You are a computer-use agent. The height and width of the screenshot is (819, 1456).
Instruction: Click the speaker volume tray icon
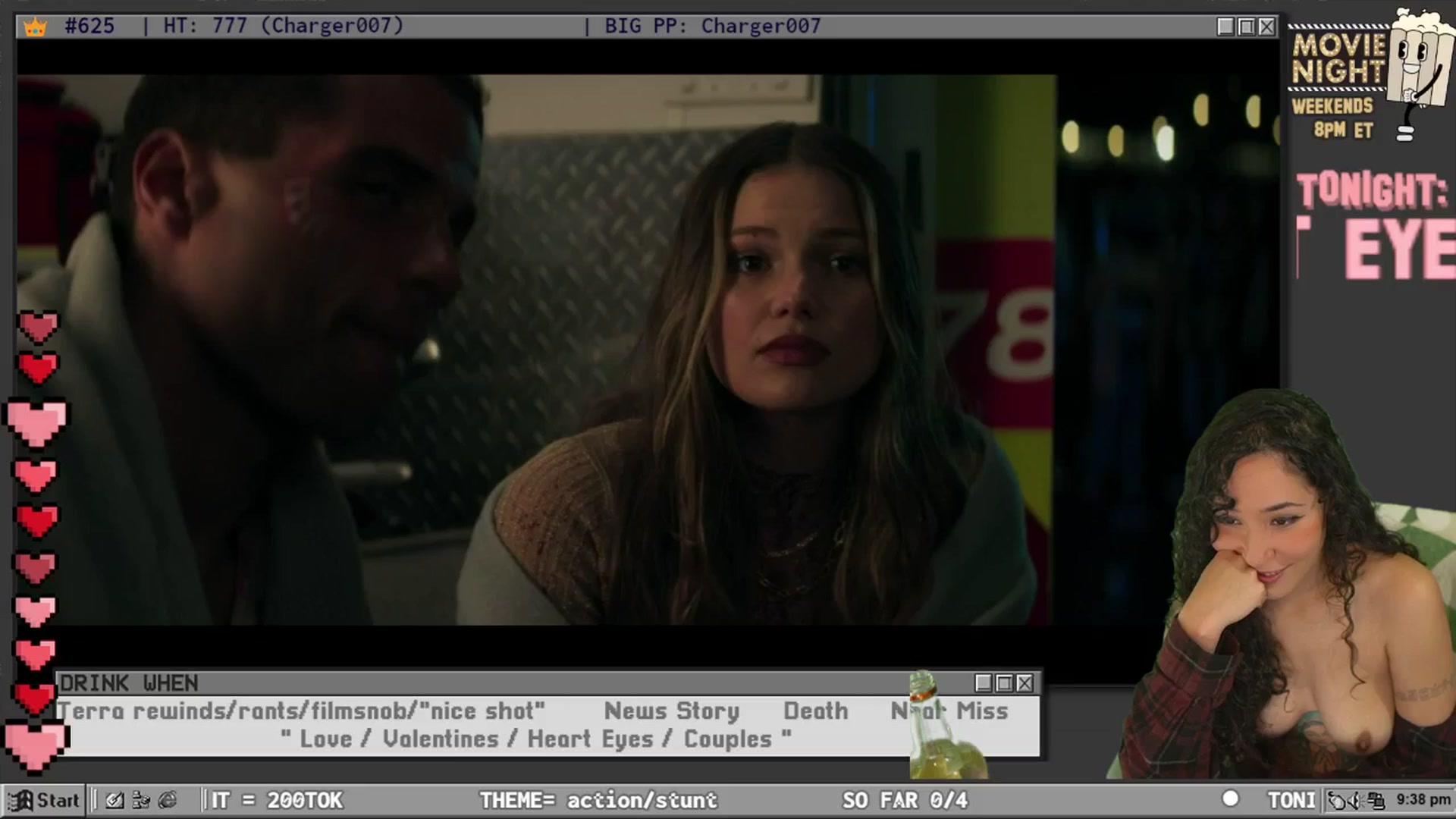click(x=1357, y=800)
